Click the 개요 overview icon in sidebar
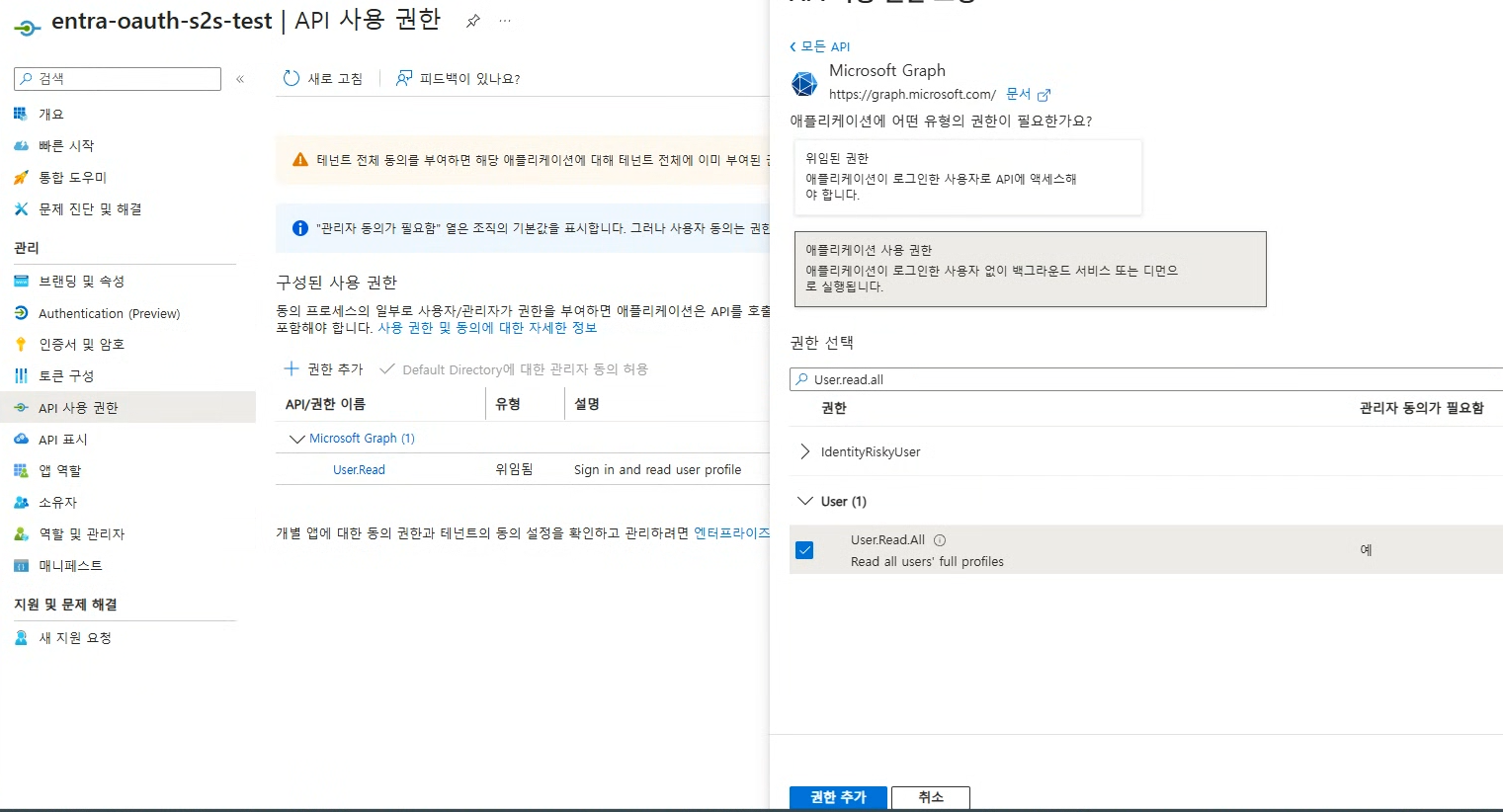Screen dimensions: 1503x812 pos(21,114)
